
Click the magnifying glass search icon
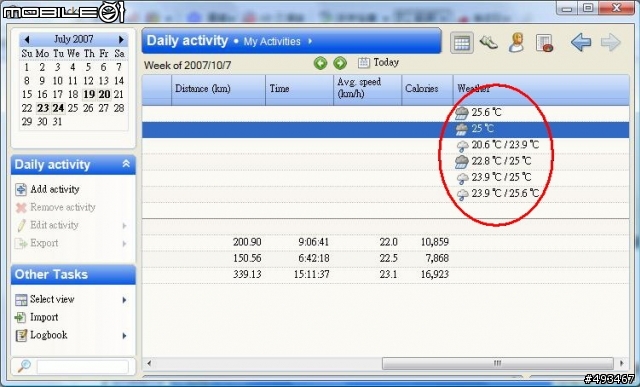pos(24,366)
